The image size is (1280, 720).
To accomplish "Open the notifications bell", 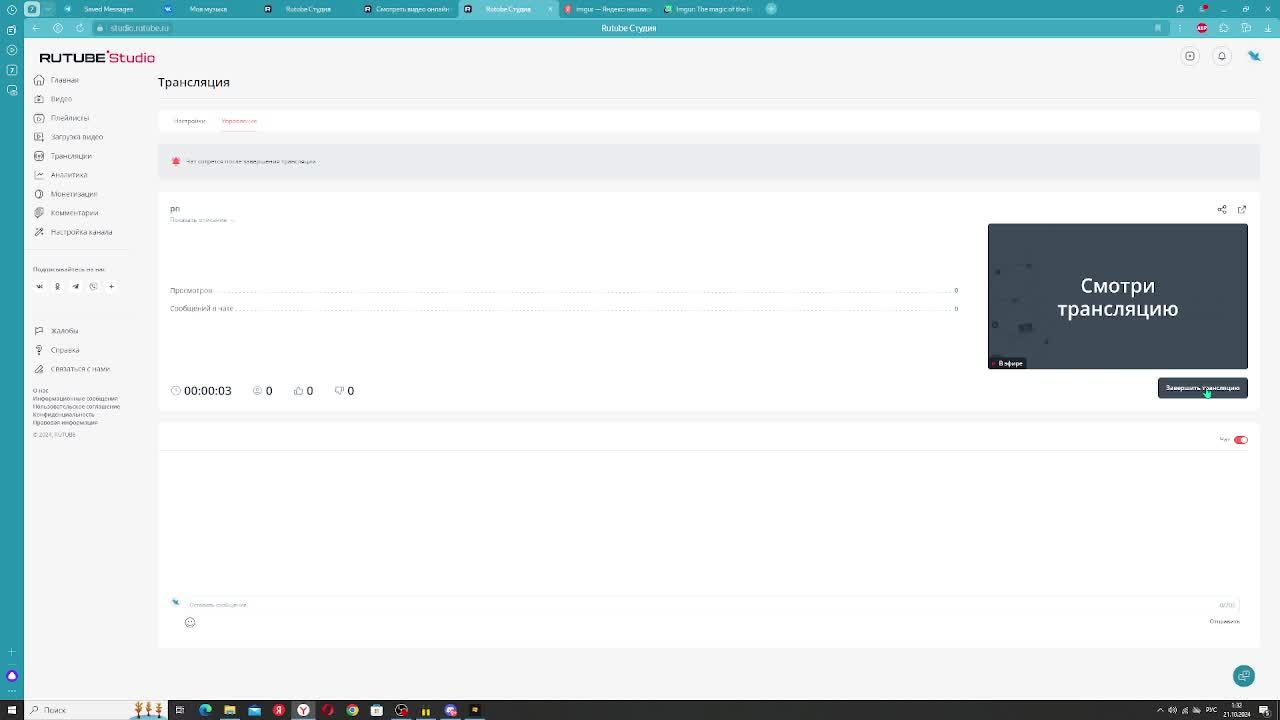I will point(1222,56).
